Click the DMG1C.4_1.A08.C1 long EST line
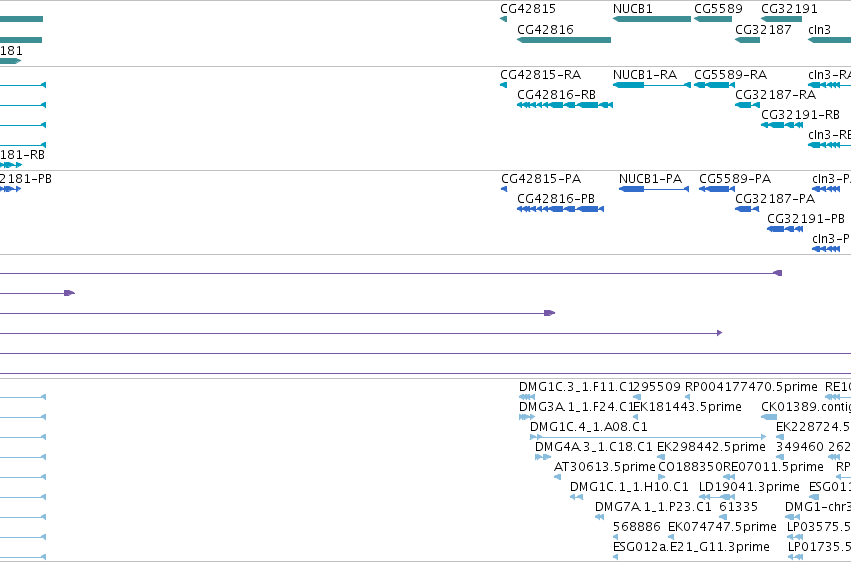The height and width of the screenshot is (562, 851). tap(648, 437)
